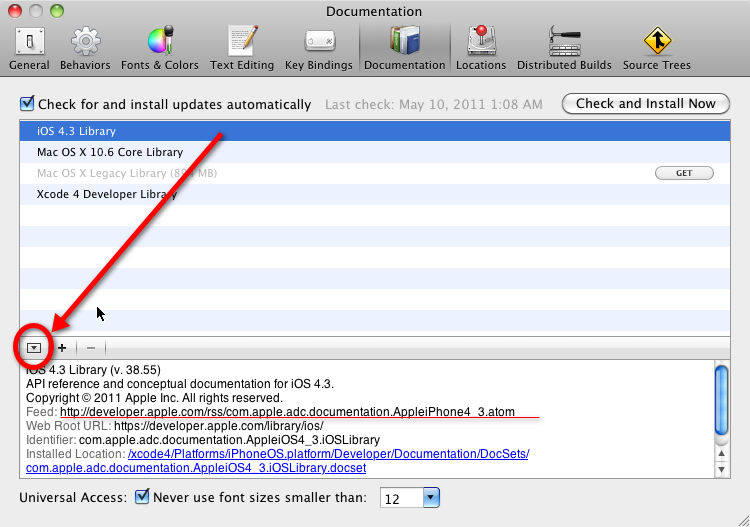Click the Last check date text
This screenshot has height=527, width=750.
click(434, 104)
